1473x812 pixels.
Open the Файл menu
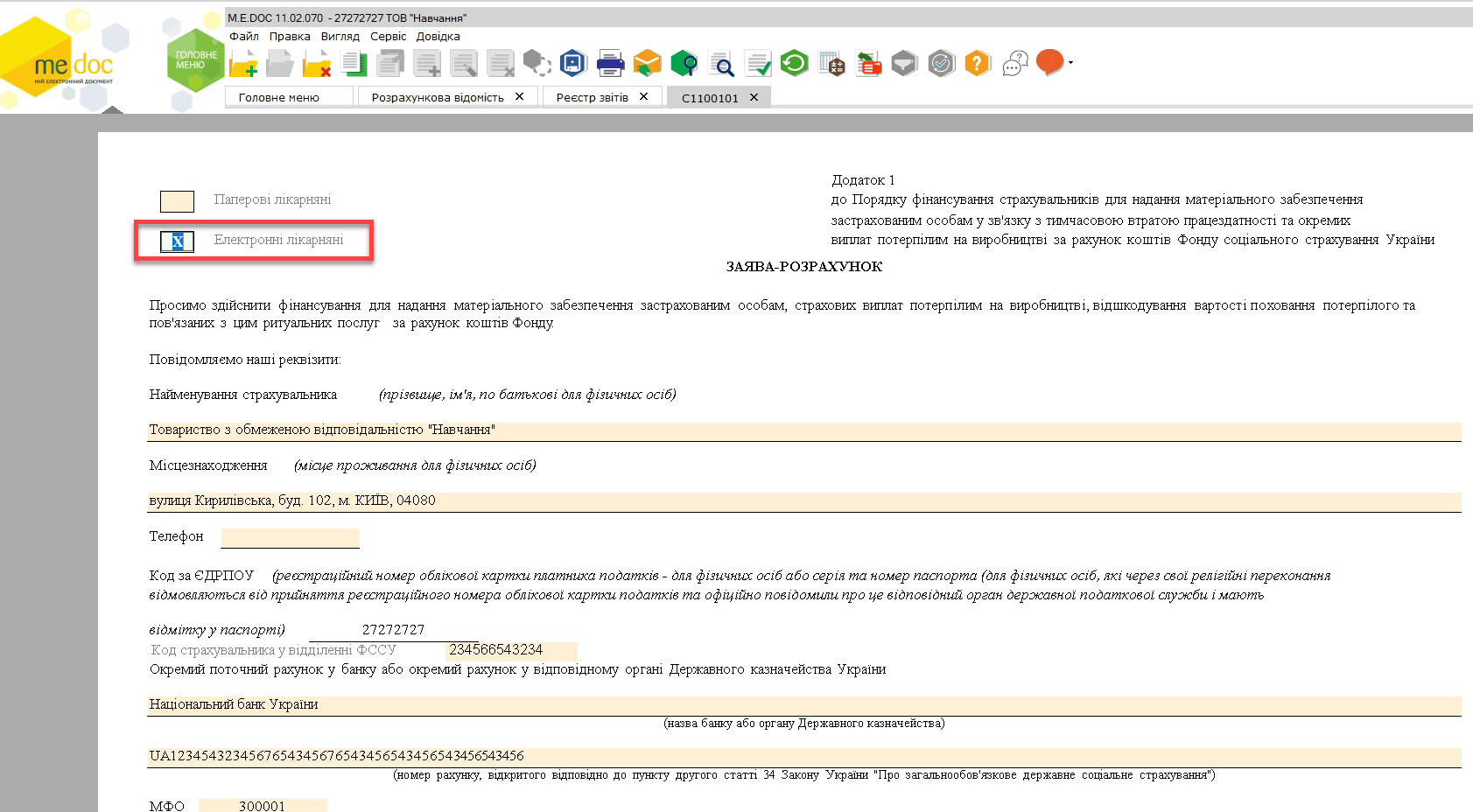click(x=244, y=37)
